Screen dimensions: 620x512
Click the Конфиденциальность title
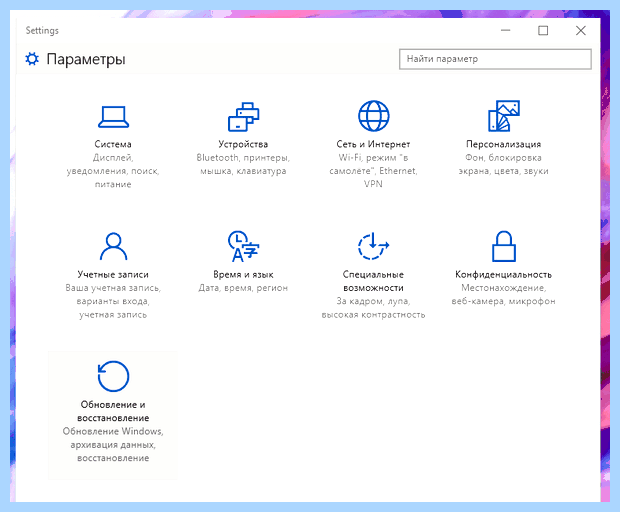(x=503, y=274)
